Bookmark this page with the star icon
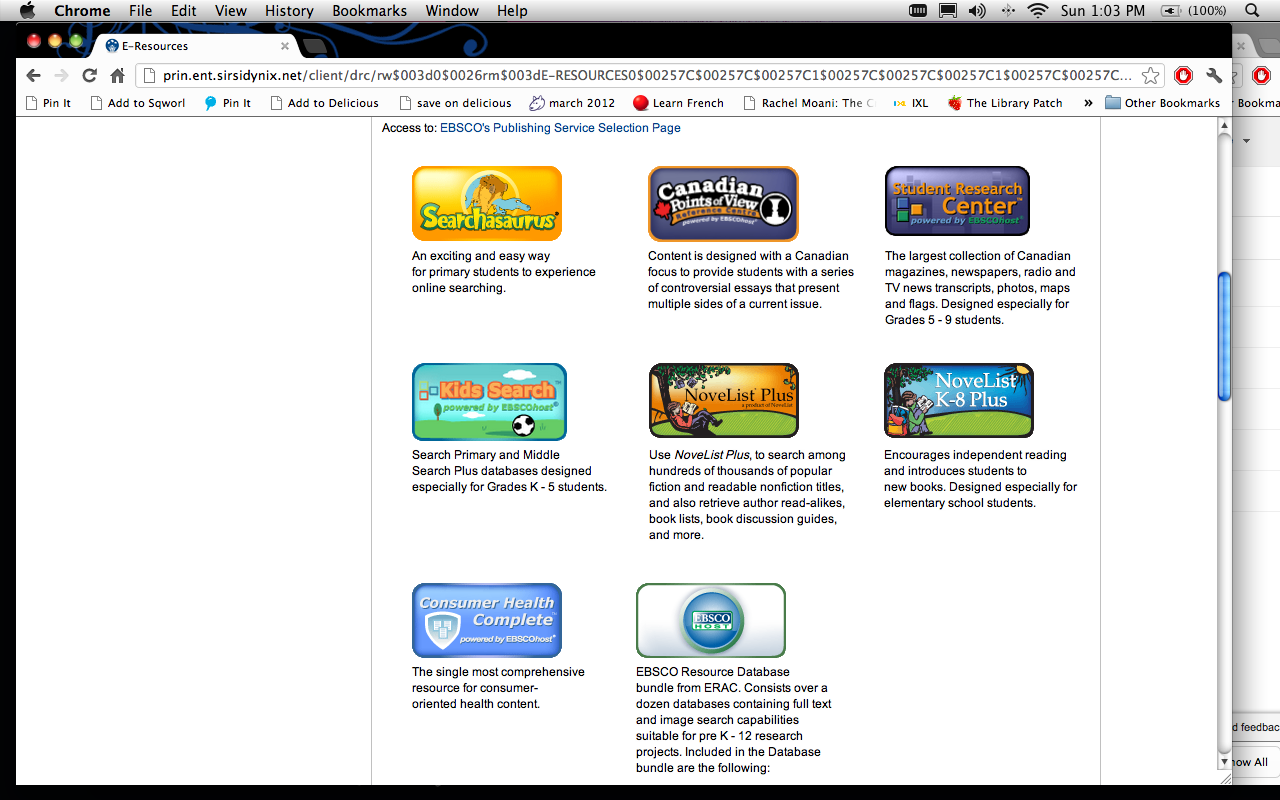This screenshot has height=800, width=1280. (x=1150, y=74)
